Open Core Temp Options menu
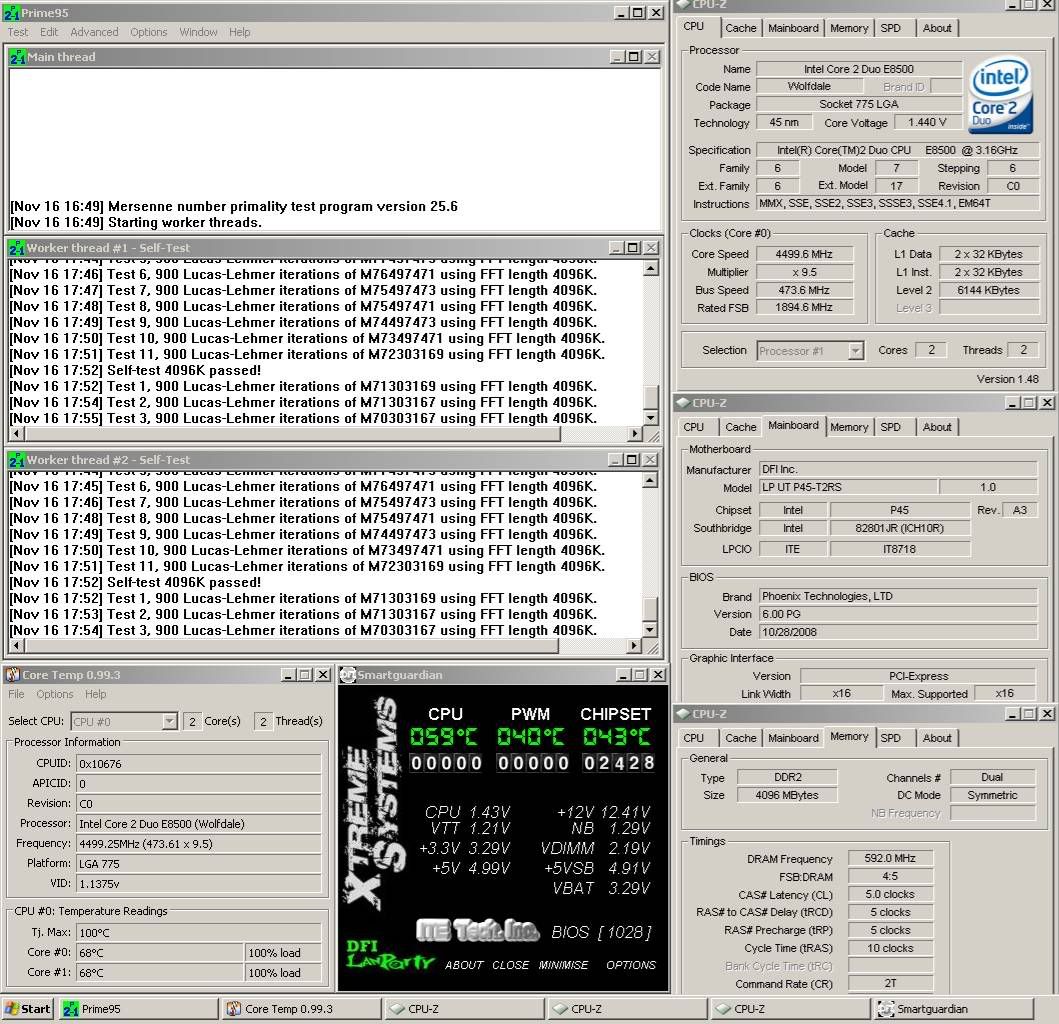Image resolution: width=1059 pixels, height=1024 pixels. coord(55,694)
